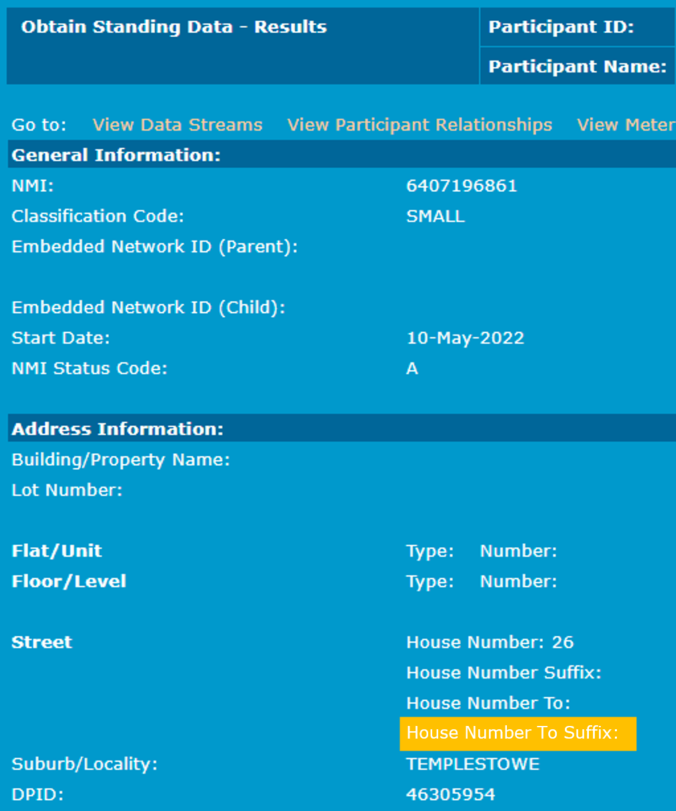Click the House Number 26 text

click(490, 642)
